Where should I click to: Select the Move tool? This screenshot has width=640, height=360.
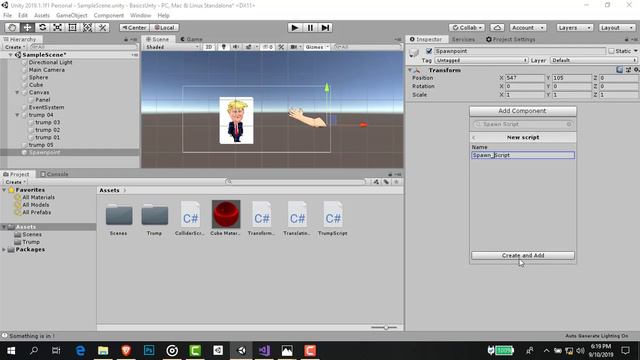27,27
